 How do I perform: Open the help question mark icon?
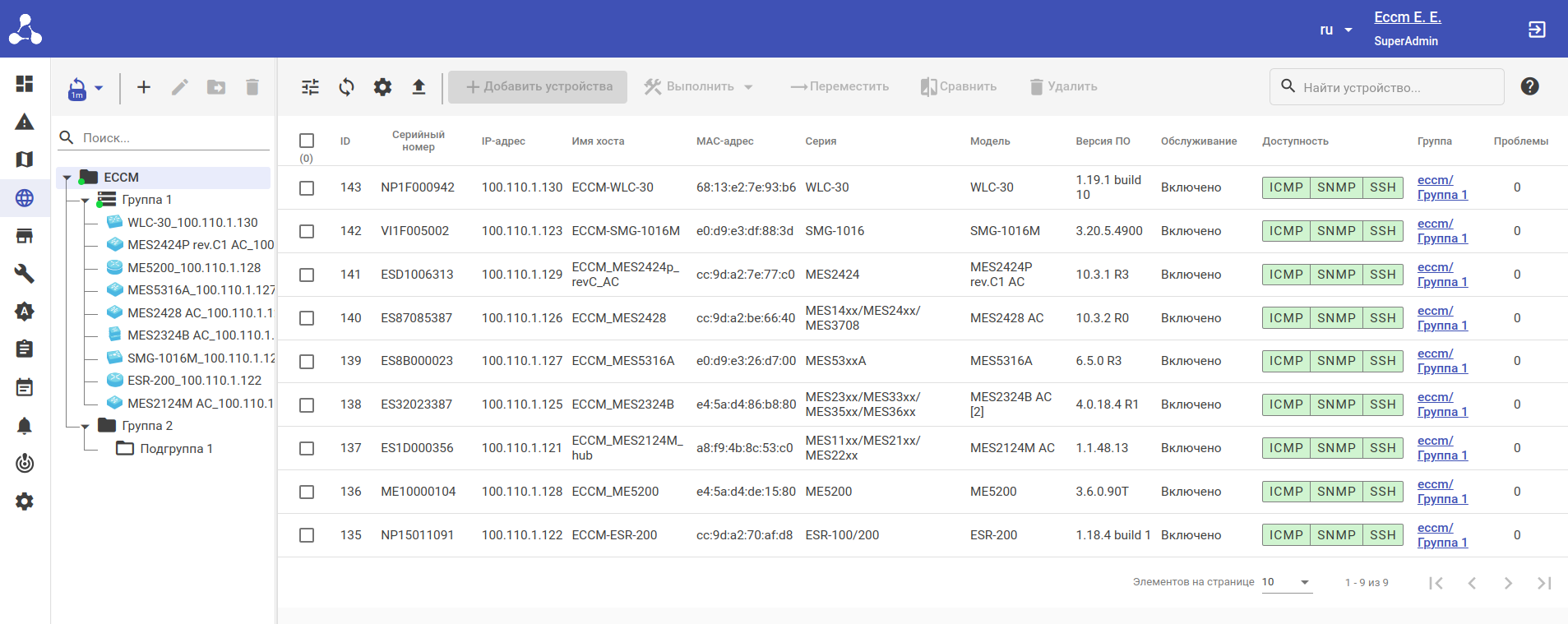coord(1529,86)
